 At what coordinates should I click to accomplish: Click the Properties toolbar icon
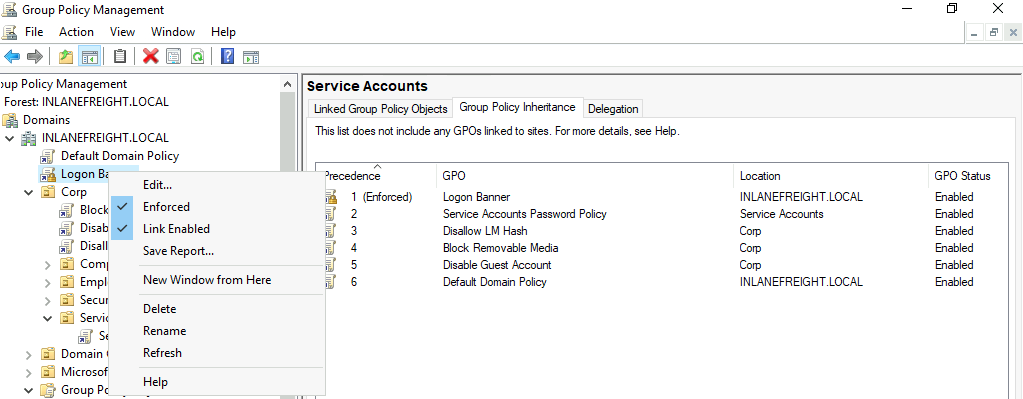pyautogui.click(x=173, y=57)
